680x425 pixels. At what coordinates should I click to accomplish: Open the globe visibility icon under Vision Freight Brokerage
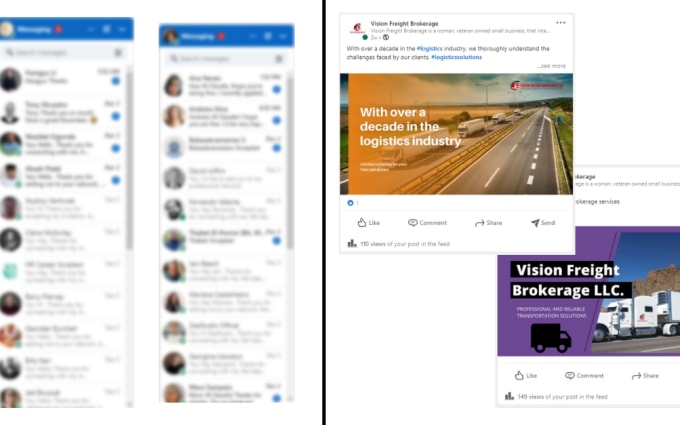pyautogui.click(x=386, y=38)
